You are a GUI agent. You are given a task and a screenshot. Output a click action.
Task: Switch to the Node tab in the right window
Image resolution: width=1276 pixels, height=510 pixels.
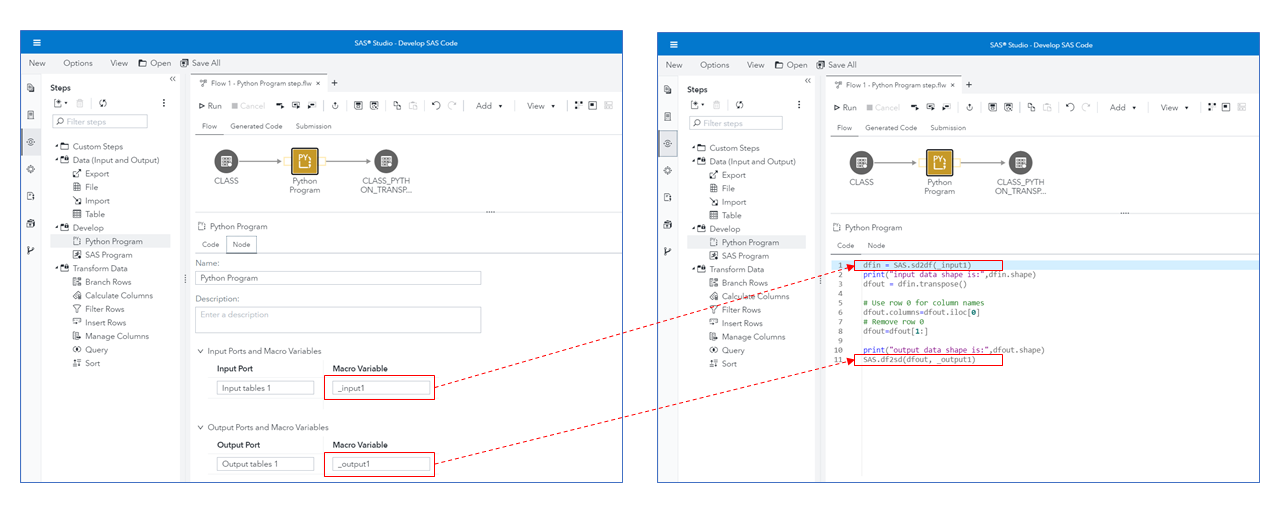point(876,245)
